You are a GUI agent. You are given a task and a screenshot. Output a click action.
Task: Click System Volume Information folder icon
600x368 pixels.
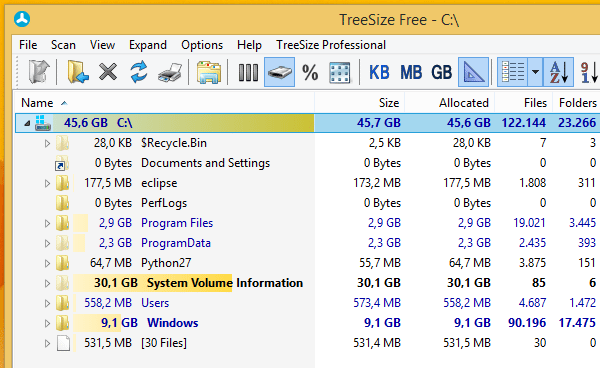click(x=62, y=283)
